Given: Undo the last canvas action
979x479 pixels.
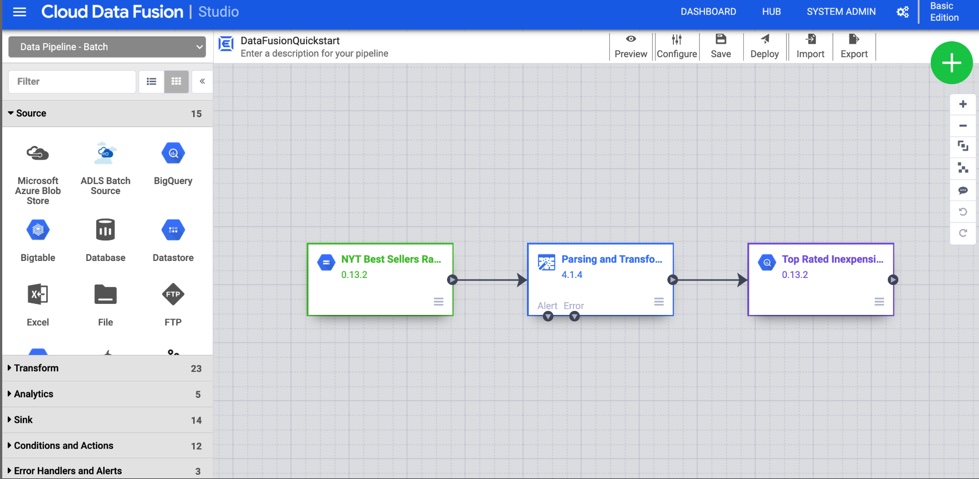Looking at the screenshot, I should point(963,212).
